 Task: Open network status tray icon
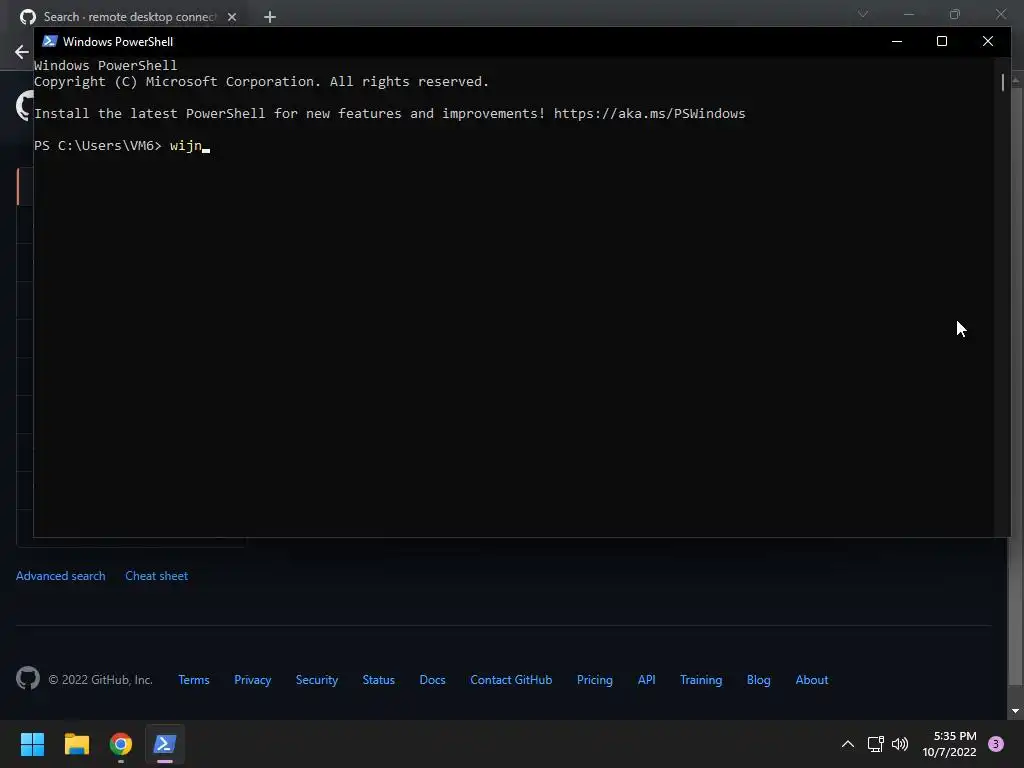pos(875,744)
